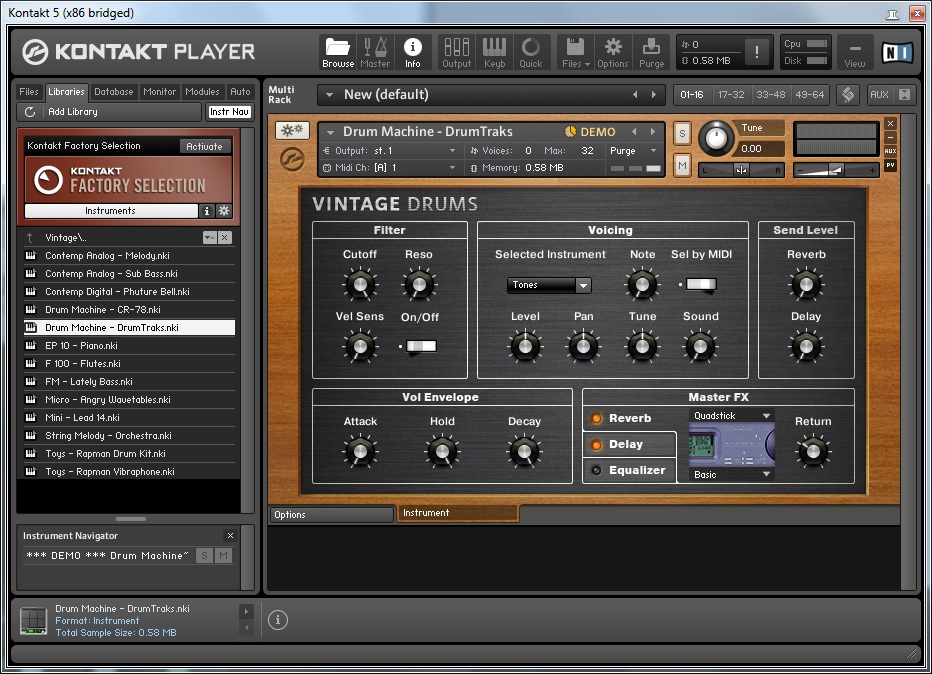This screenshot has width=932, height=674.
Task: Toggle the filter On/Off switch
Action: (x=421, y=346)
